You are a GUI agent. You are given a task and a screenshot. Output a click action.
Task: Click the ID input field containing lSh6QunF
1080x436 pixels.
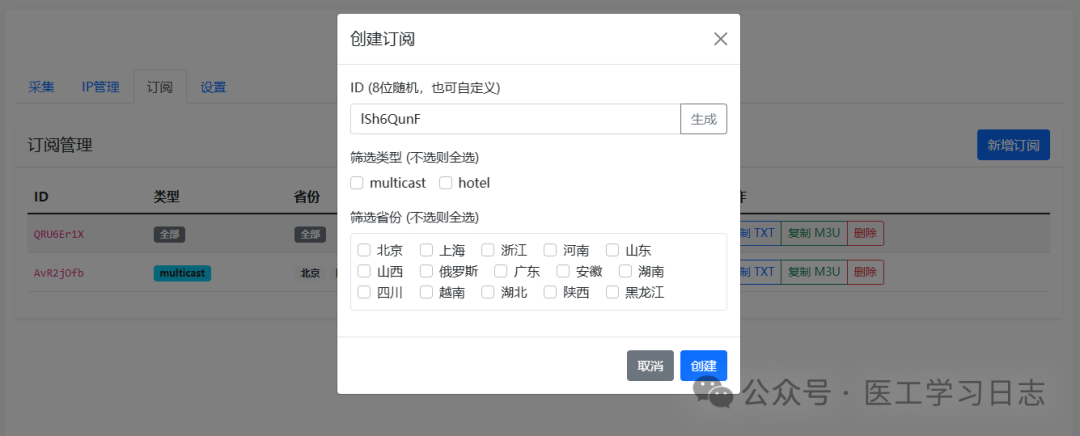click(x=515, y=119)
